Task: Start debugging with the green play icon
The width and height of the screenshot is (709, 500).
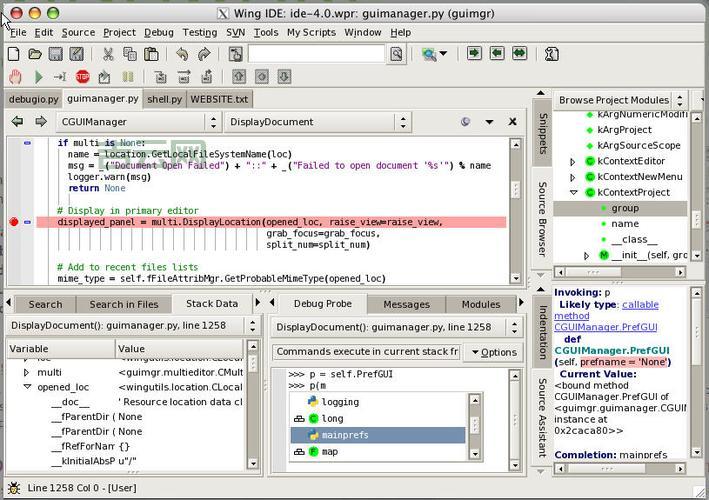Action: click(x=38, y=76)
